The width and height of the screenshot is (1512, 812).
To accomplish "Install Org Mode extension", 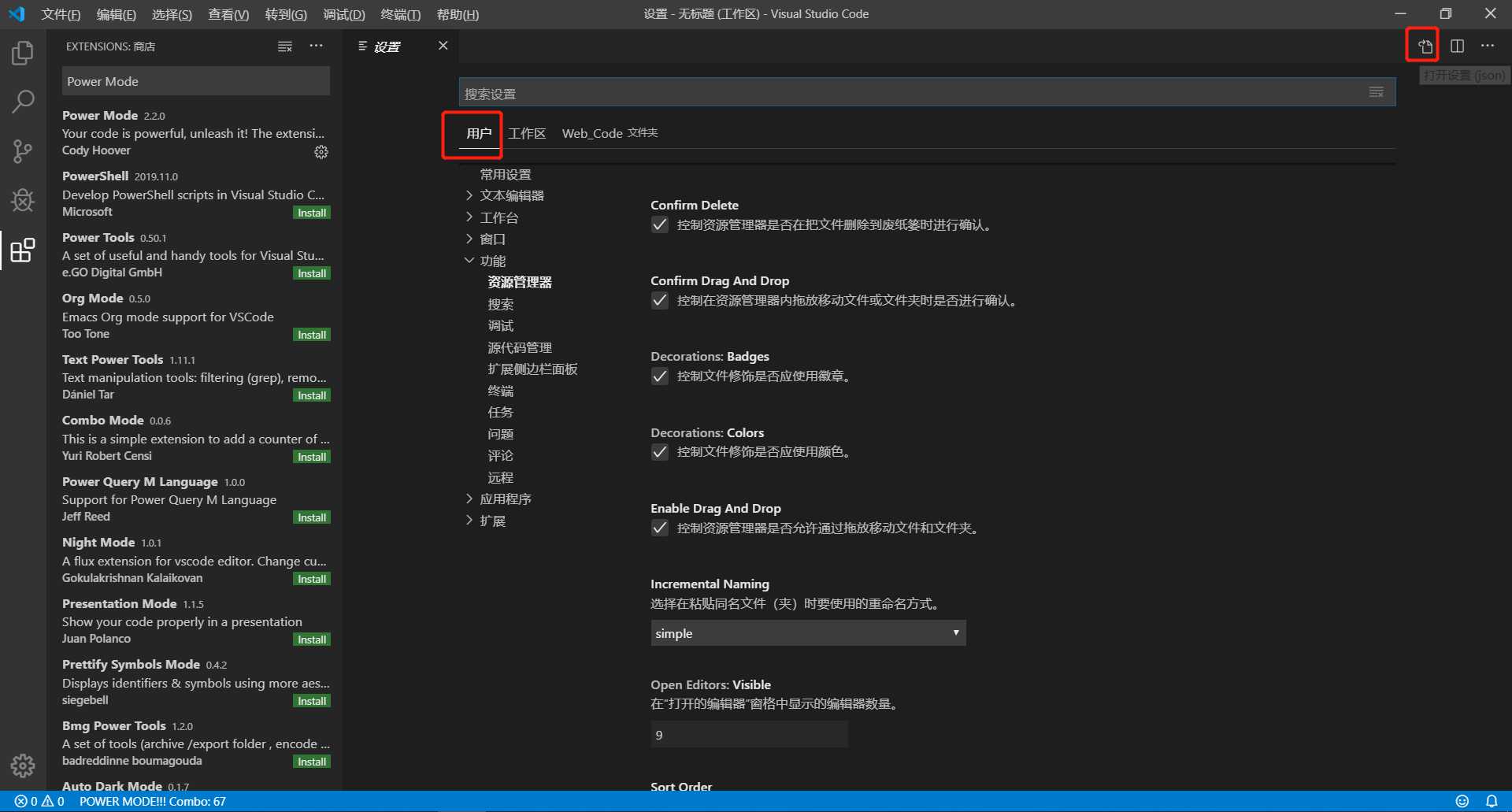I will 312,335.
